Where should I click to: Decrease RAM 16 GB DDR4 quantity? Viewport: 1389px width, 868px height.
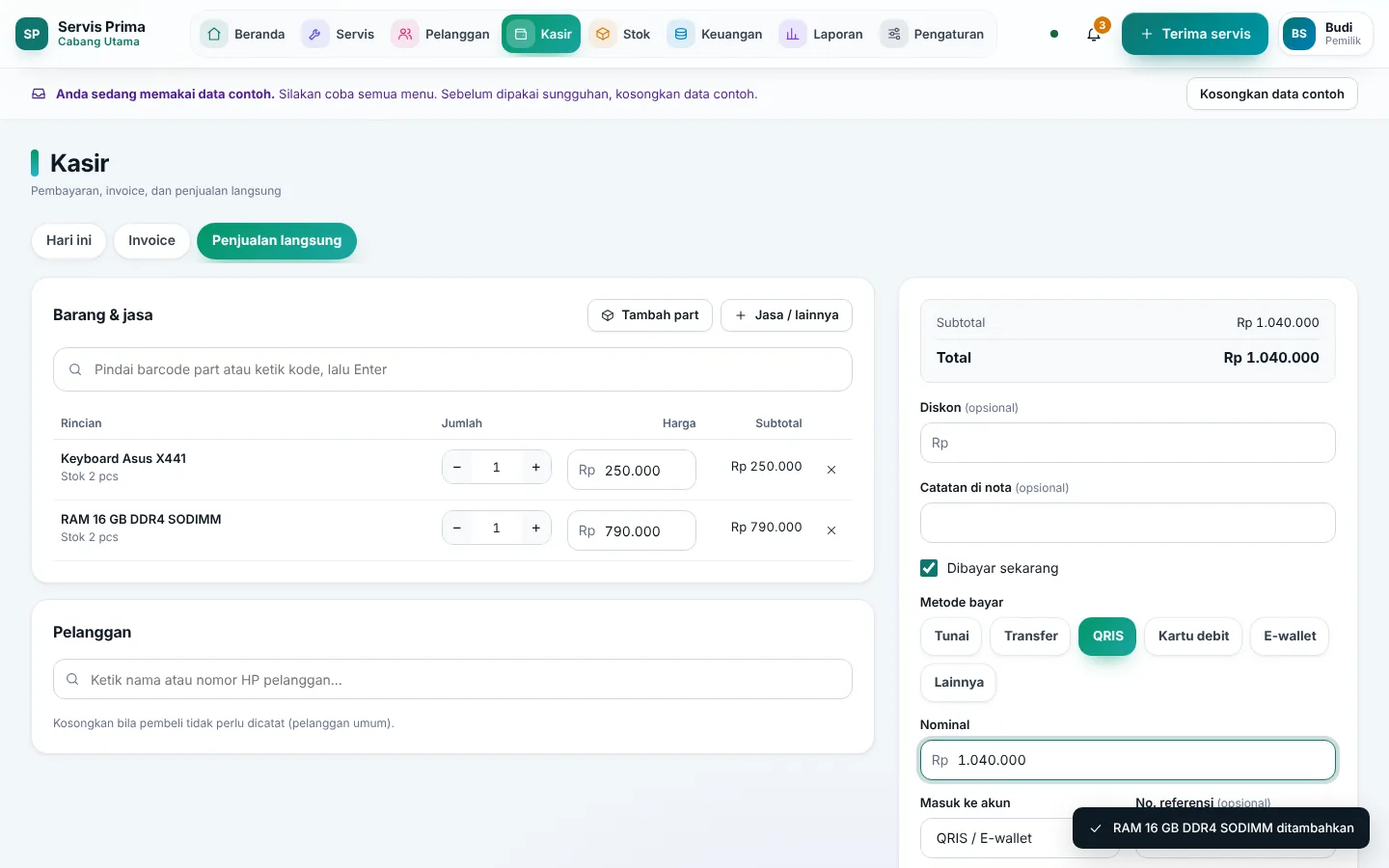coord(457,529)
